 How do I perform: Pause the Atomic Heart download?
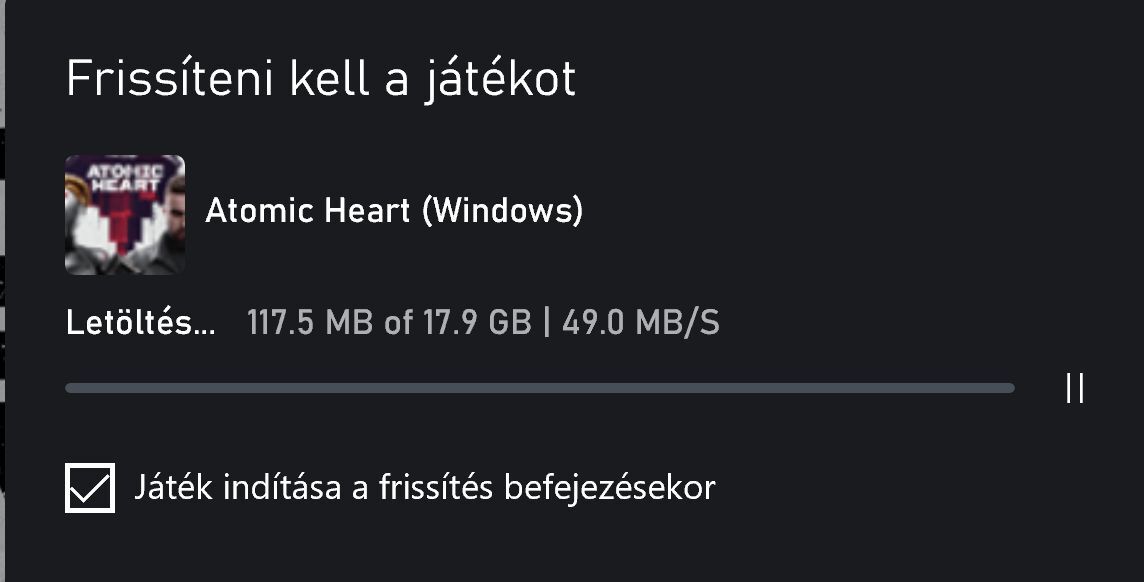click(1075, 388)
